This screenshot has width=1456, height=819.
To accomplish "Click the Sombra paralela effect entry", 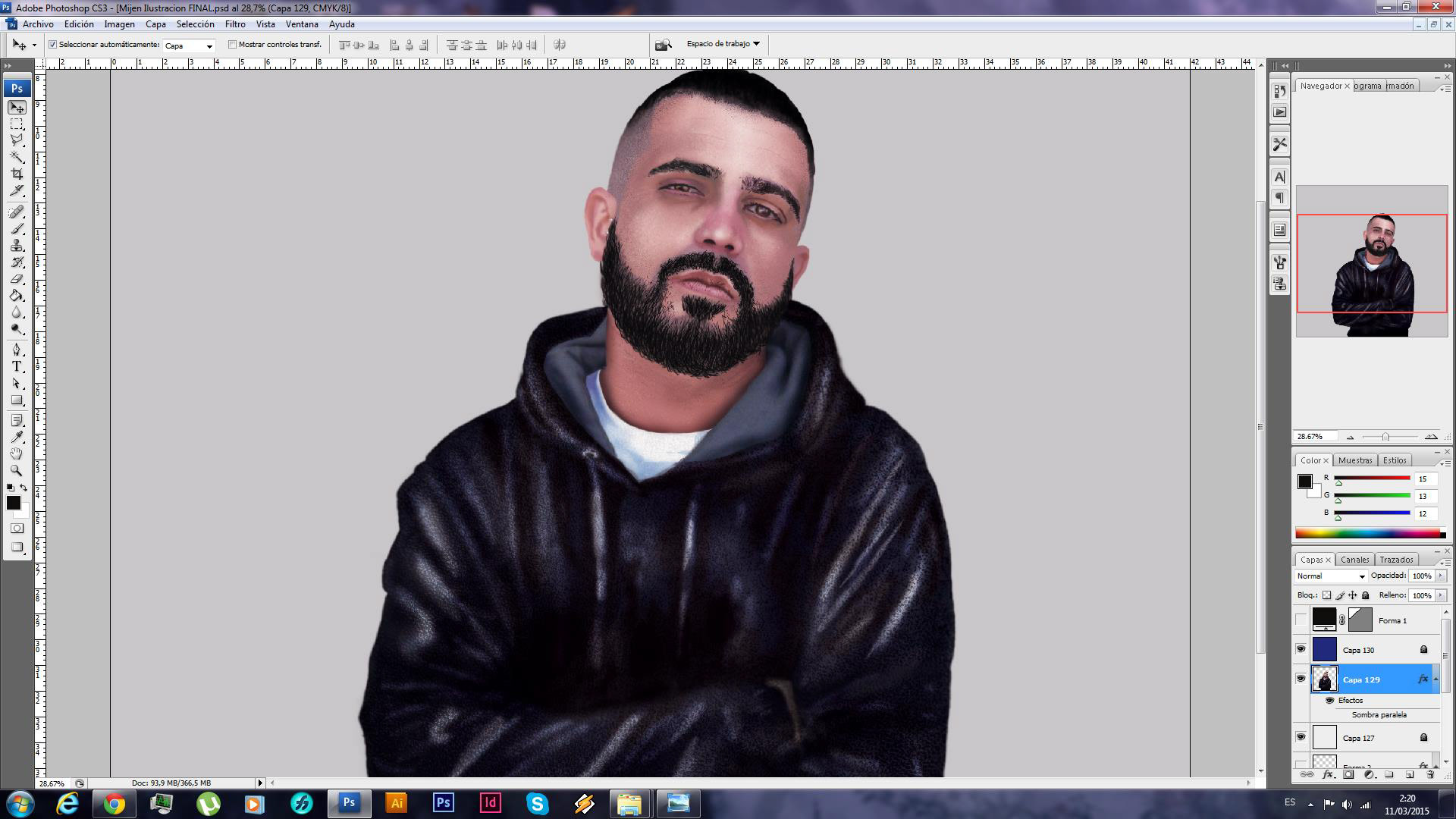I will click(1379, 715).
